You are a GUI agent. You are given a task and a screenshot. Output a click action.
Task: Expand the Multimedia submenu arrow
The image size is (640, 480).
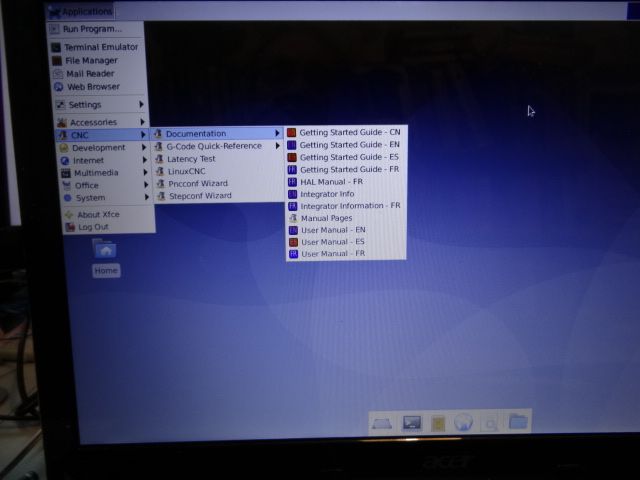point(145,172)
